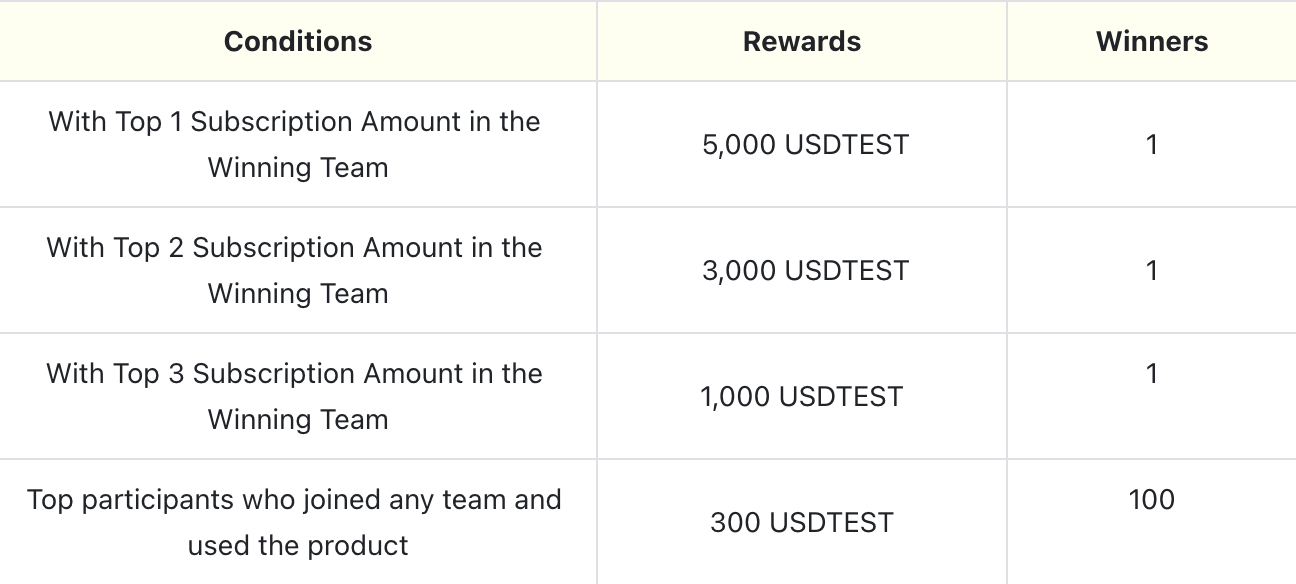Click "Winning Team" text in the Top 2 row
This screenshot has height=584, width=1296.
point(298,294)
